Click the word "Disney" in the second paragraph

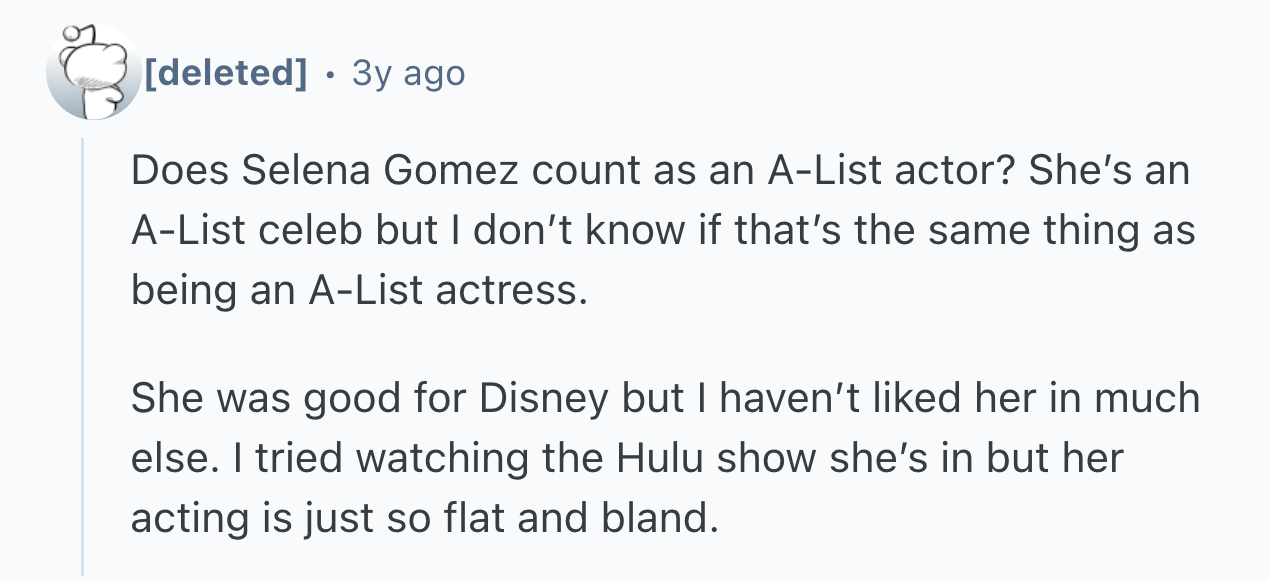click(x=545, y=398)
